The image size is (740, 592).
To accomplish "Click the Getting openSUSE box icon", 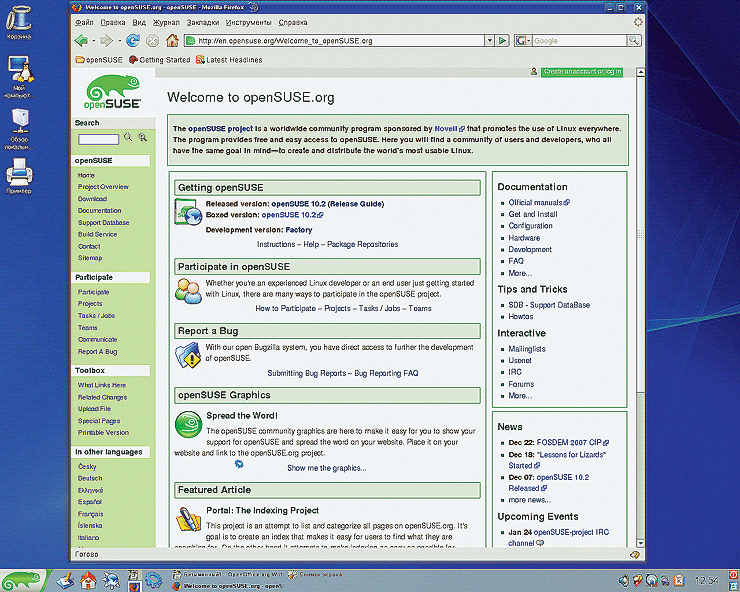I will tap(188, 212).
